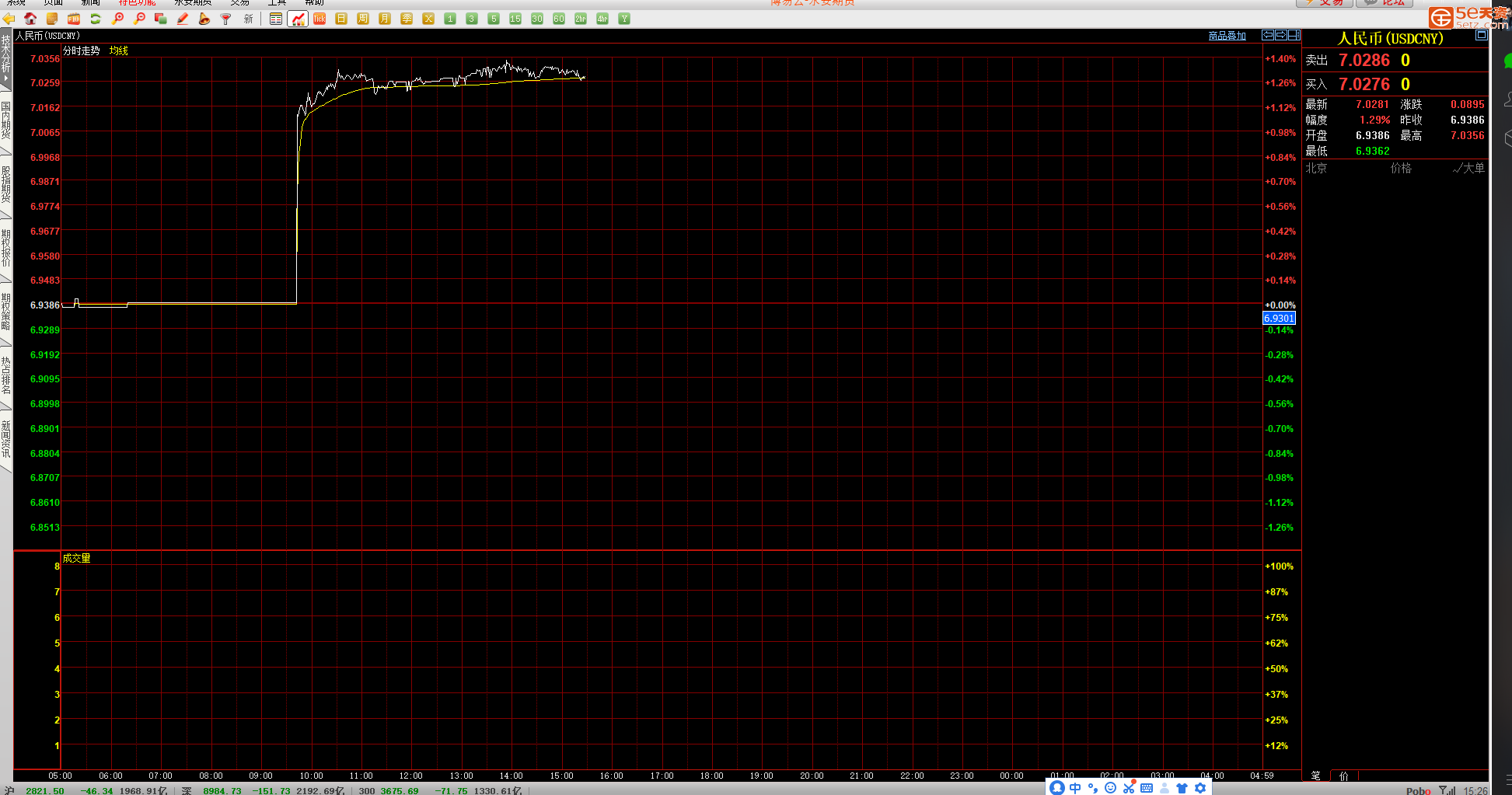Viewport: 1512px width, 795px height.
Task: Click the next-symbol right arrow box
Action: click(1281, 35)
